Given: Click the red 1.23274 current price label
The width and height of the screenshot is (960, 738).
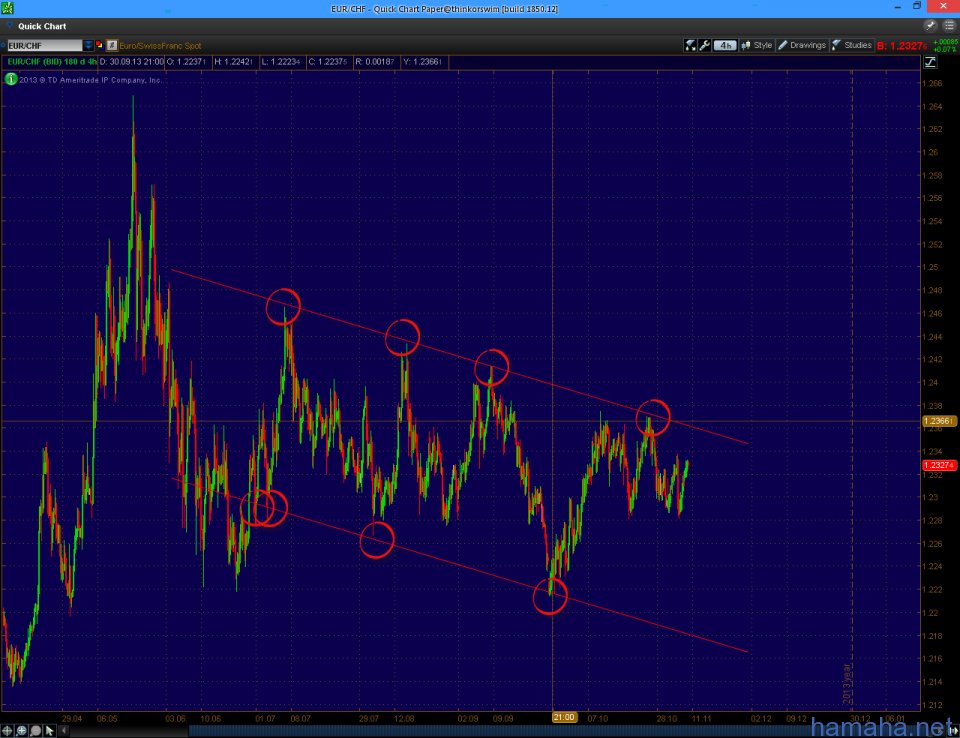Looking at the screenshot, I should pyautogui.click(x=939, y=465).
